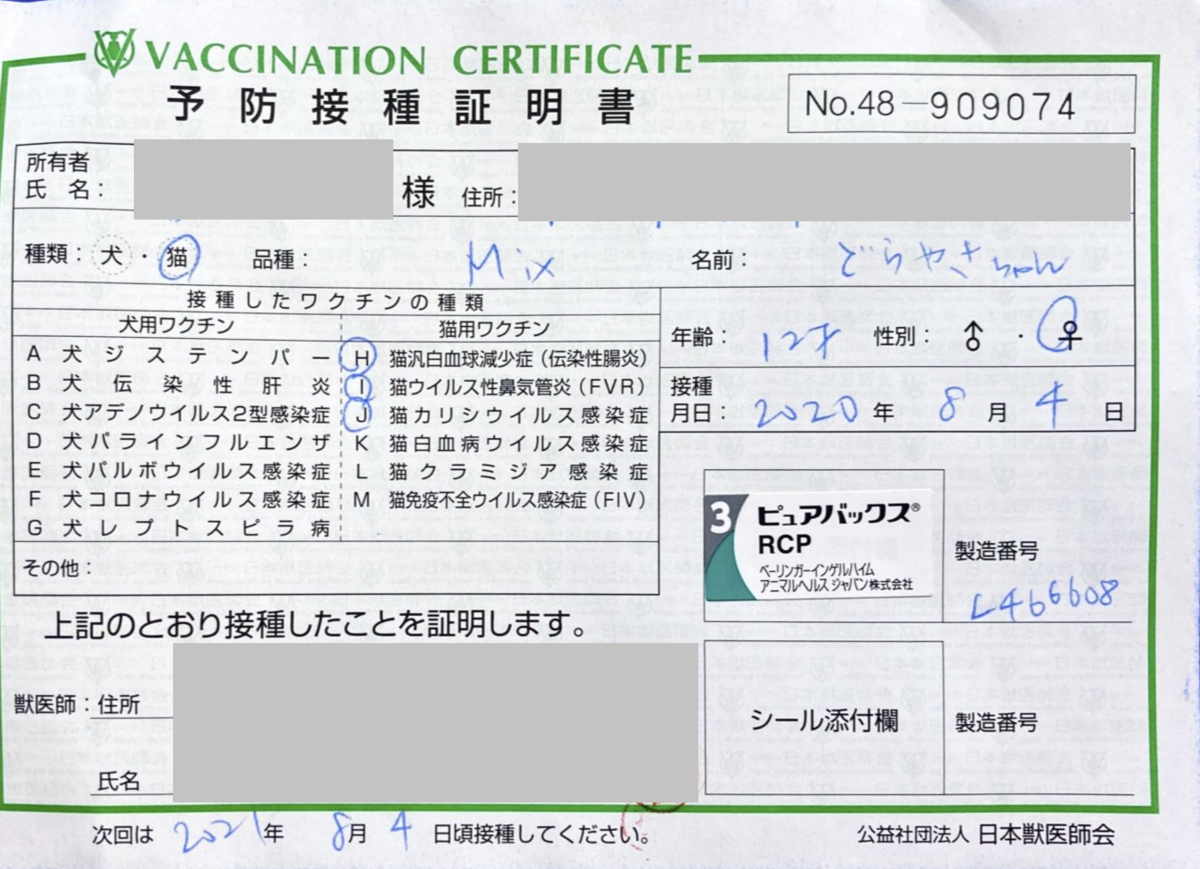Select row E 犬パルボウイルス感染症
Screen dimensions: 1200x869
[178, 471]
